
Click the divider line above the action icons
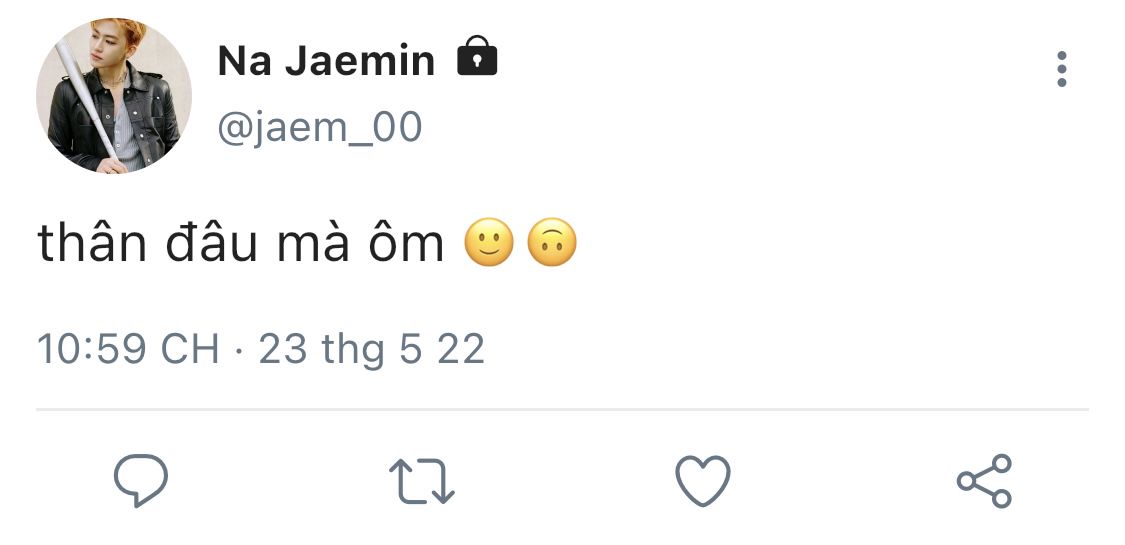point(562,409)
